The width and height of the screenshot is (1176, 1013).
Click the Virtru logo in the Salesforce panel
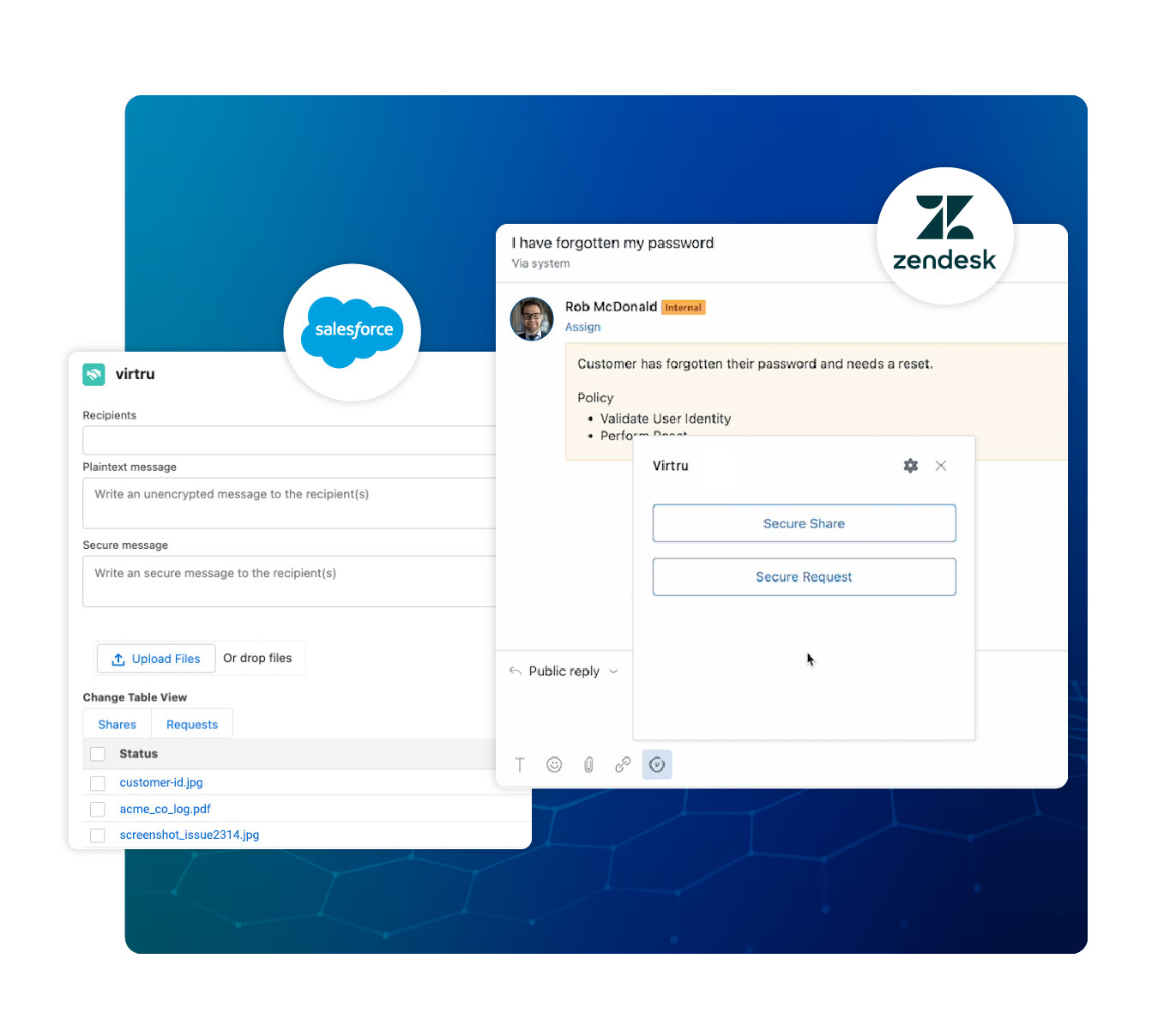[93, 374]
